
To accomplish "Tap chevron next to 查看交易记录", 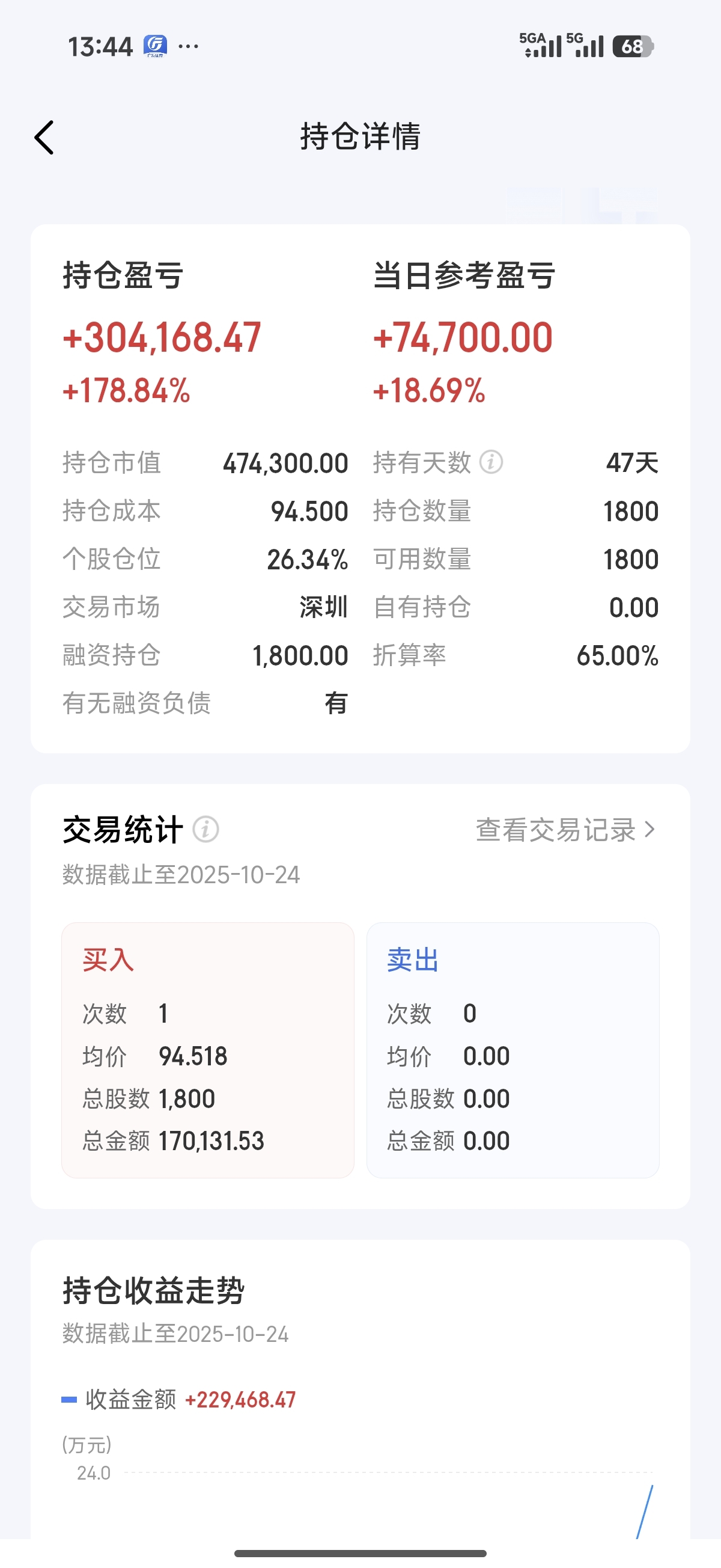I will coord(650,830).
